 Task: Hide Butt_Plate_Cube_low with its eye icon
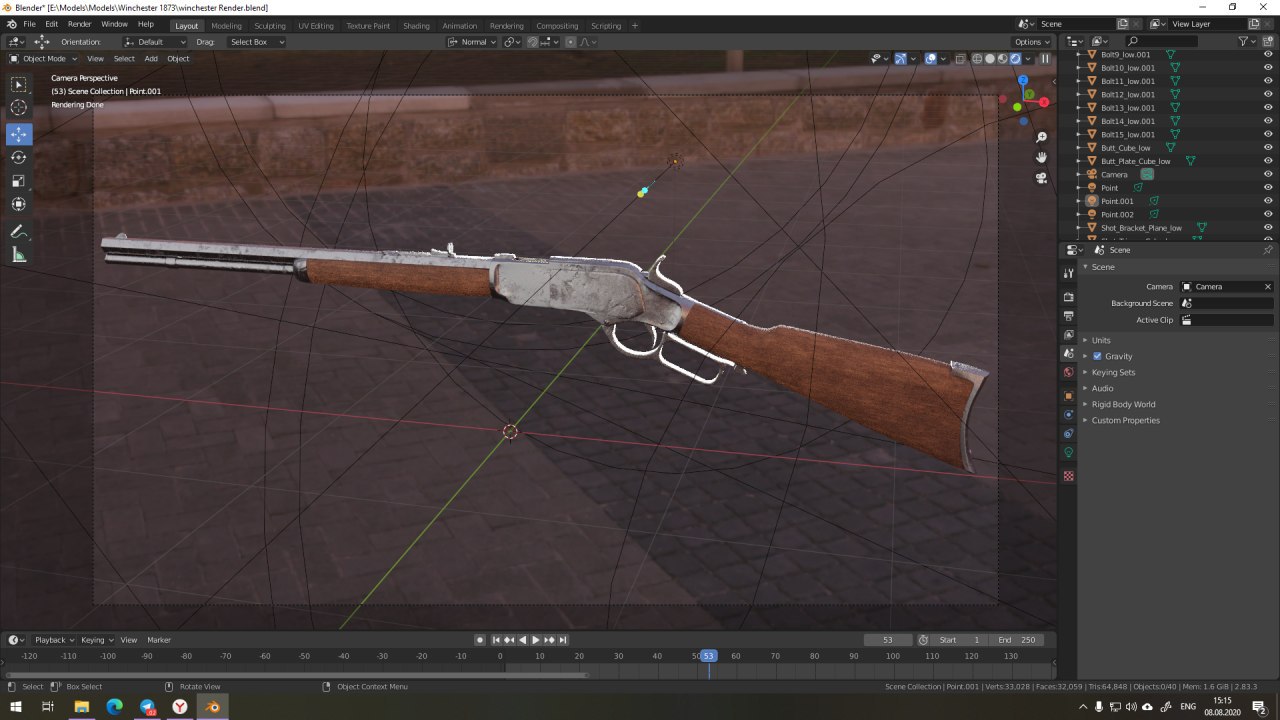(1268, 161)
